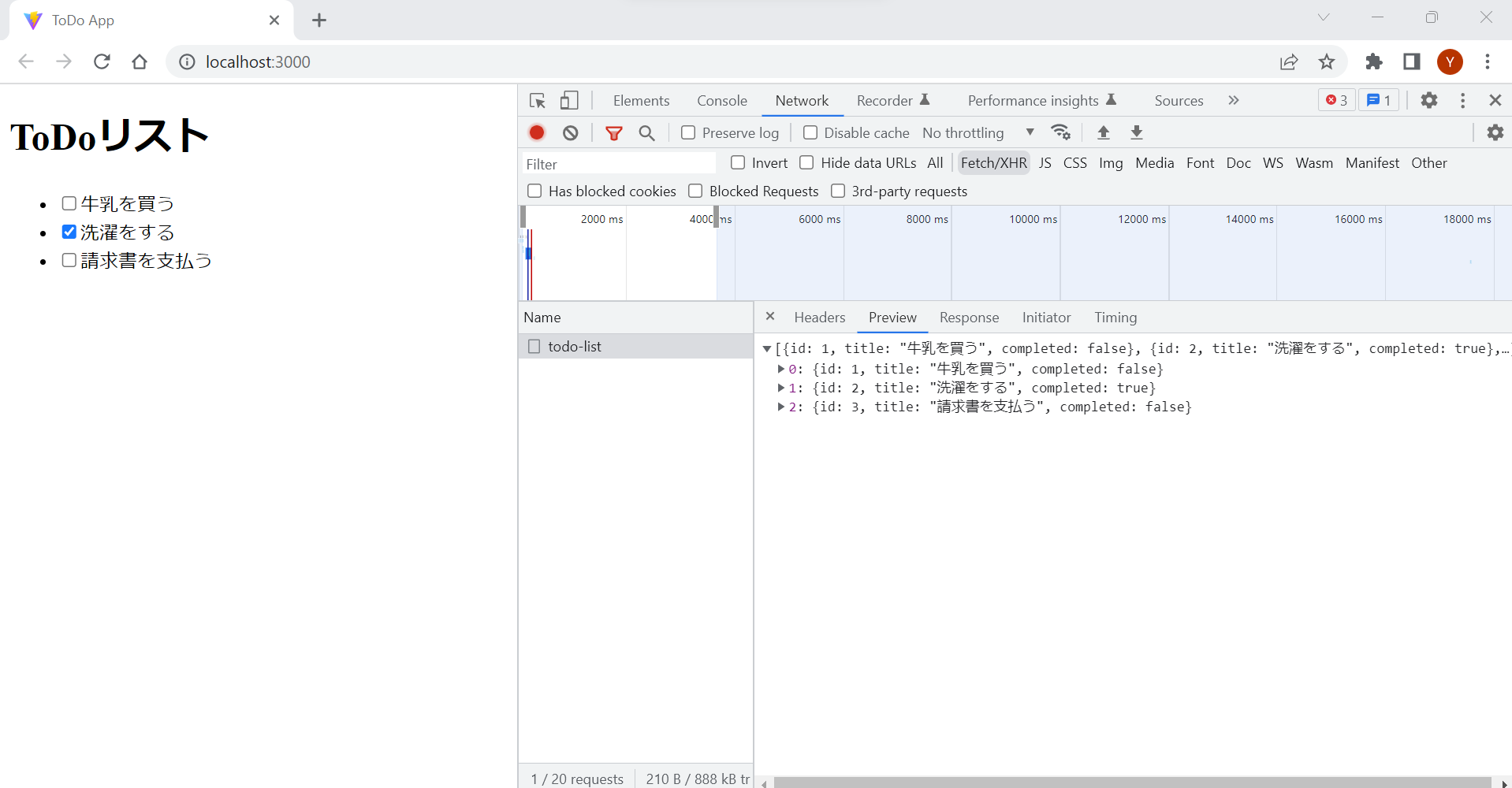Open the network conditions settings
Screen dimensions: 1512x788
click(1061, 132)
